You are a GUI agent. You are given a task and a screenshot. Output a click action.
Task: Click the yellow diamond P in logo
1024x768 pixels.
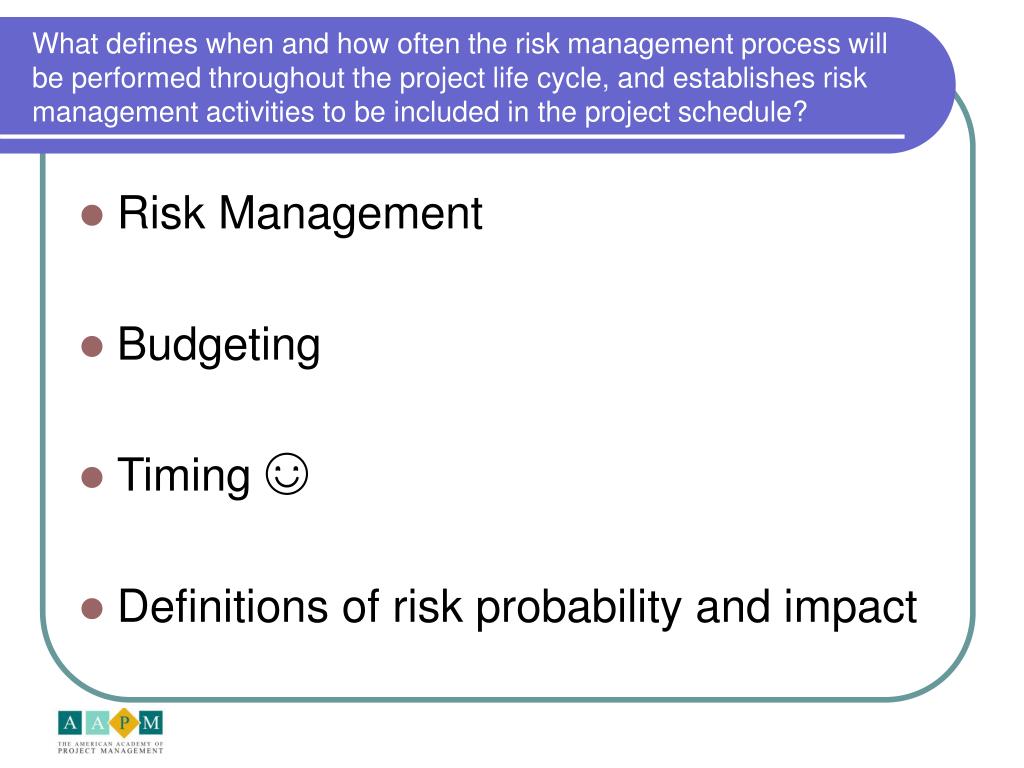(x=123, y=723)
